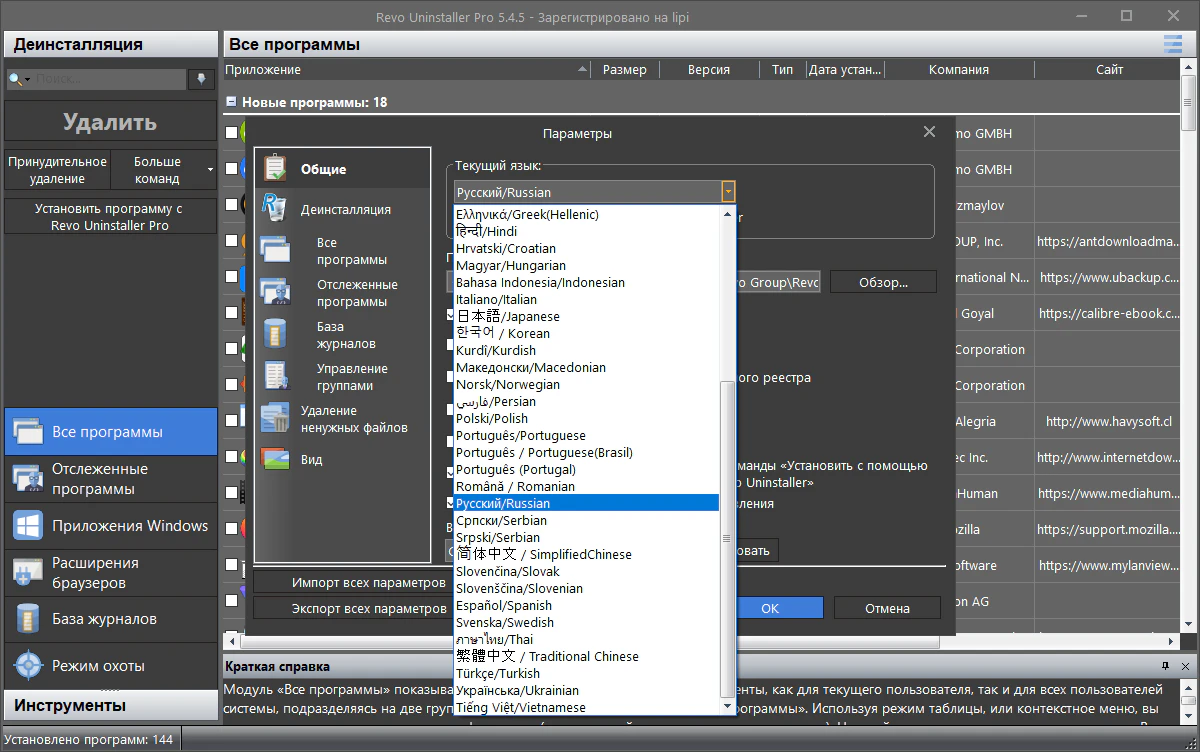Open База журналов settings page icon

[275, 334]
